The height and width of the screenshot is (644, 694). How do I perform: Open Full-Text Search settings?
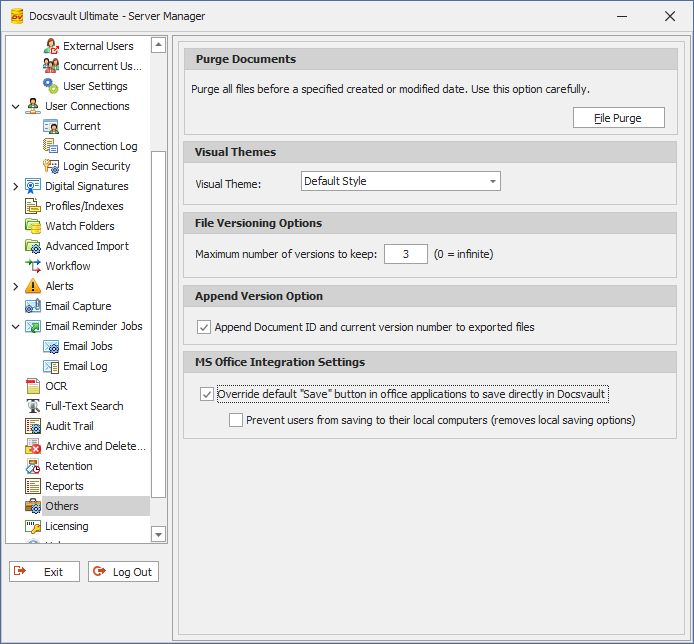point(84,406)
